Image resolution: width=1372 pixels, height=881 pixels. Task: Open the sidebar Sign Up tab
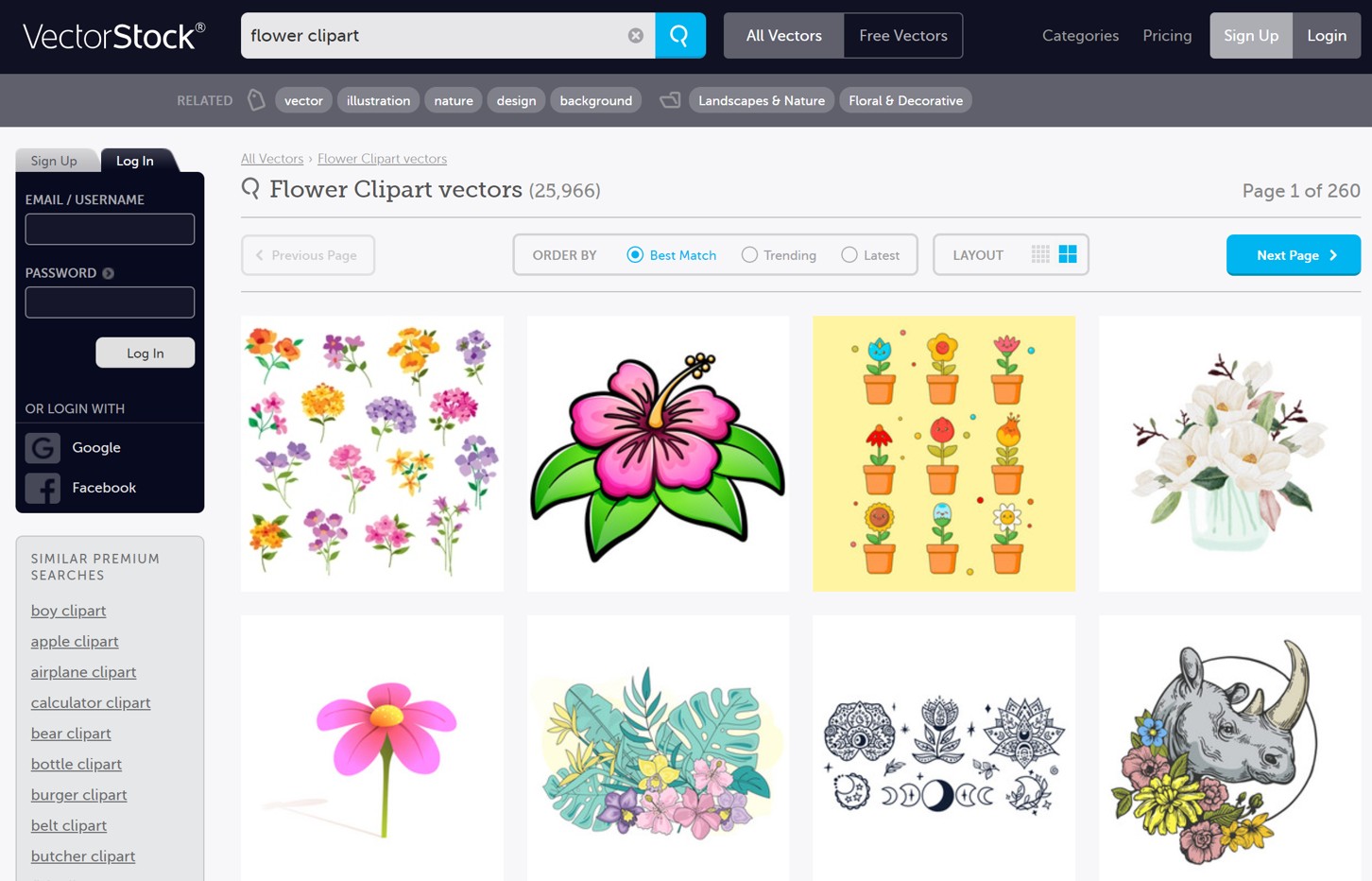[x=54, y=161]
